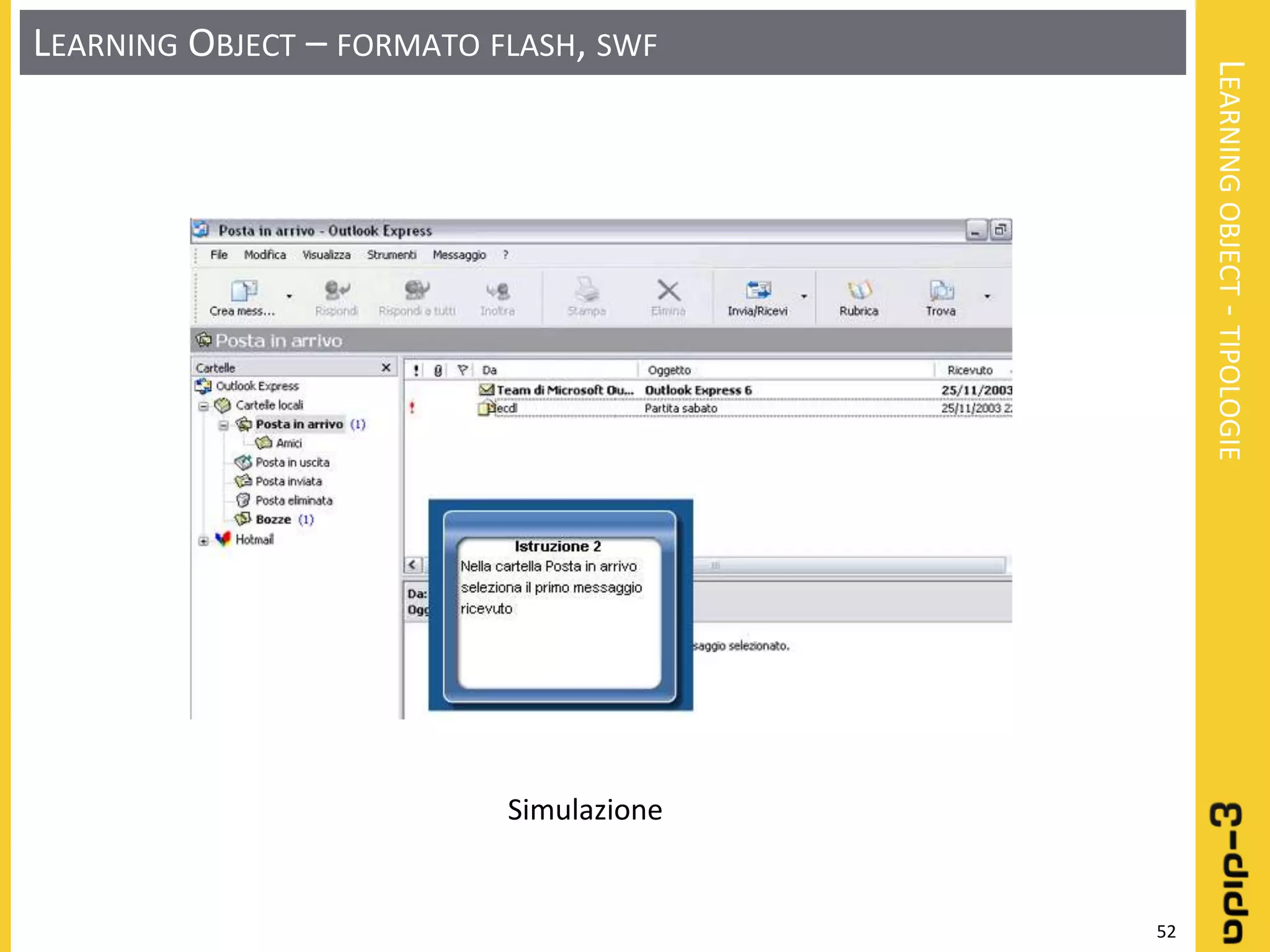Collapse the Cartelle locali tree node
Screen dimensions: 1270x952
tap(203, 407)
